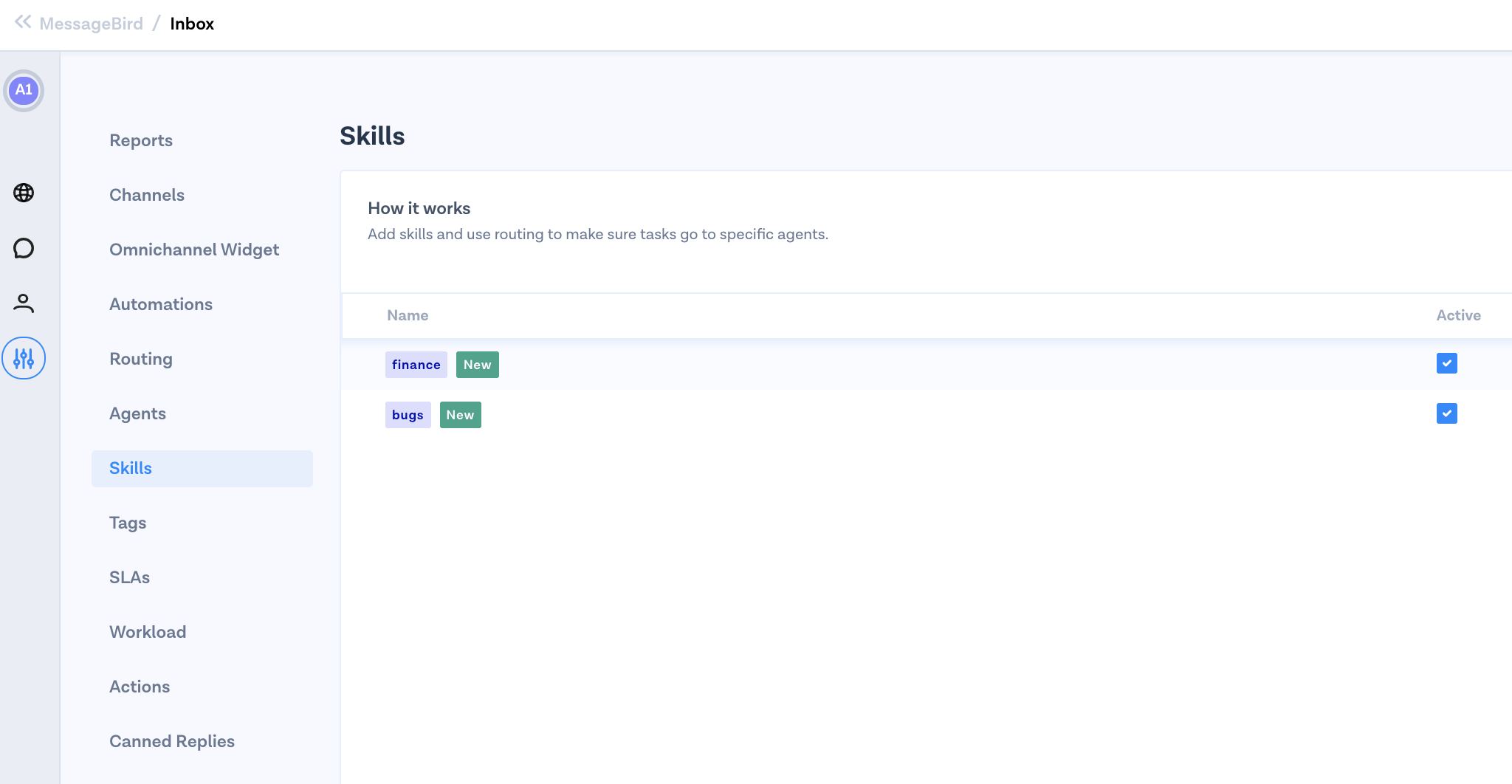The height and width of the screenshot is (784, 1512).
Task: Click the bugs skill tag
Action: [x=408, y=415]
